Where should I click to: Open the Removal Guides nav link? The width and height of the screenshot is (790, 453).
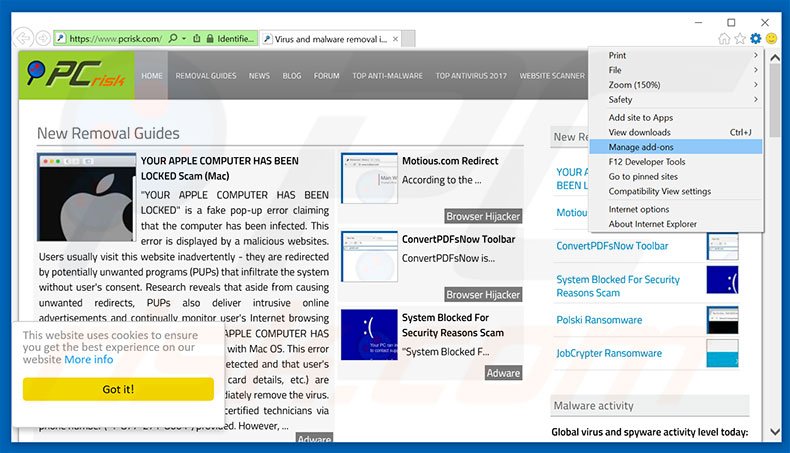[206, 76]
